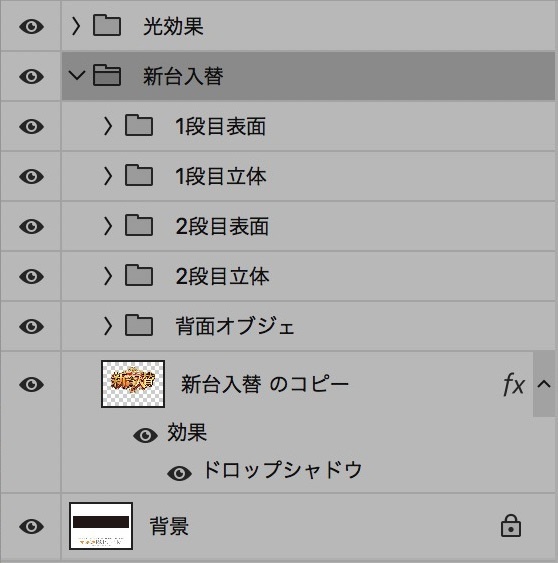Hide the 新台入替 のコピー layer
Image resolution: width=558 pixels, height=563 pixels.
(31, 384)
